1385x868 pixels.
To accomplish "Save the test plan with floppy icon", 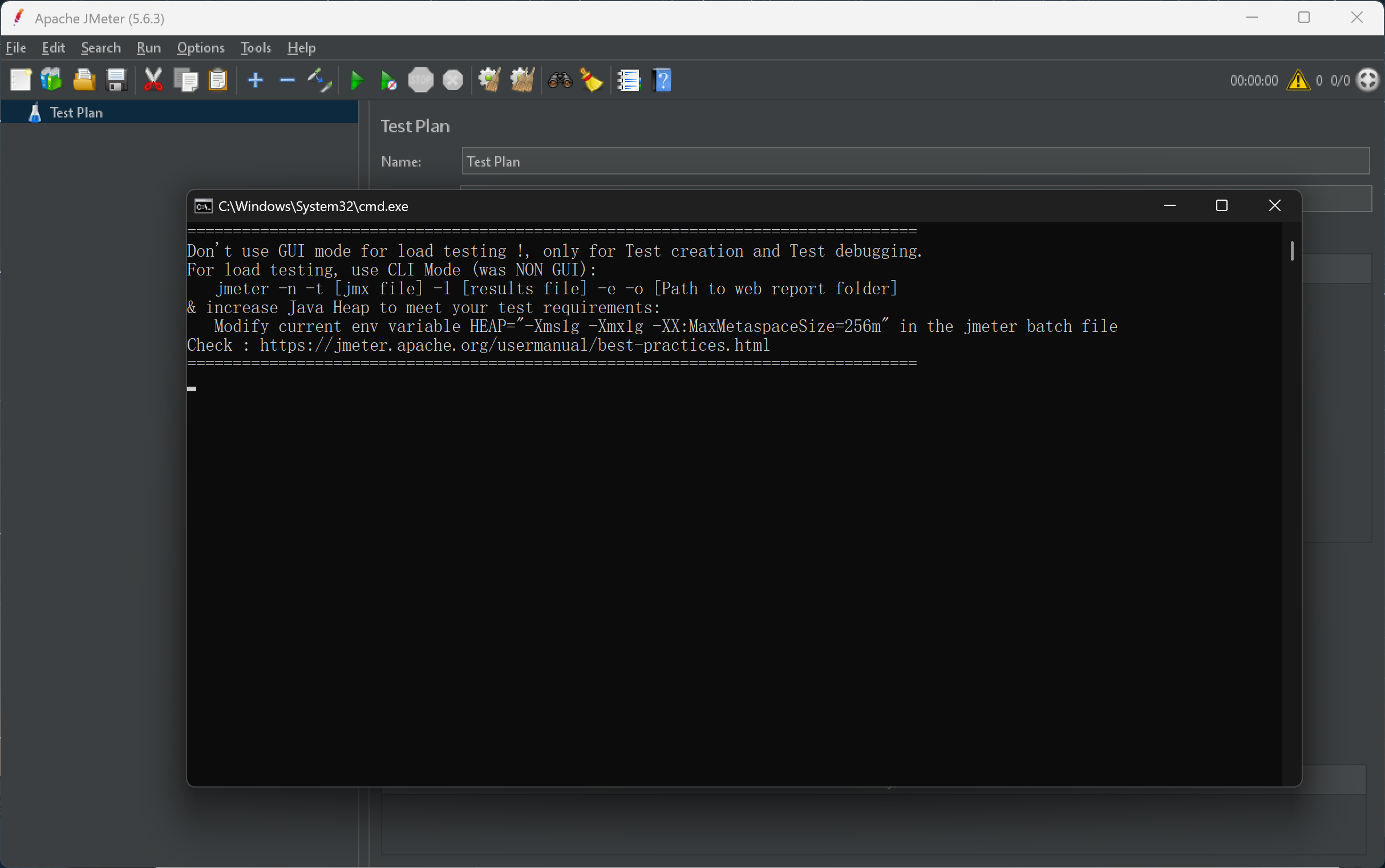I will (x=116, y=80).
